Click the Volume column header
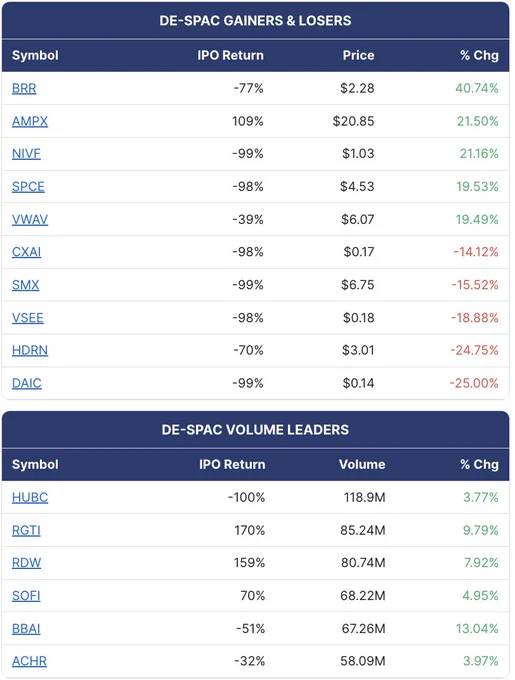The image size is (515, 680). 362,464
